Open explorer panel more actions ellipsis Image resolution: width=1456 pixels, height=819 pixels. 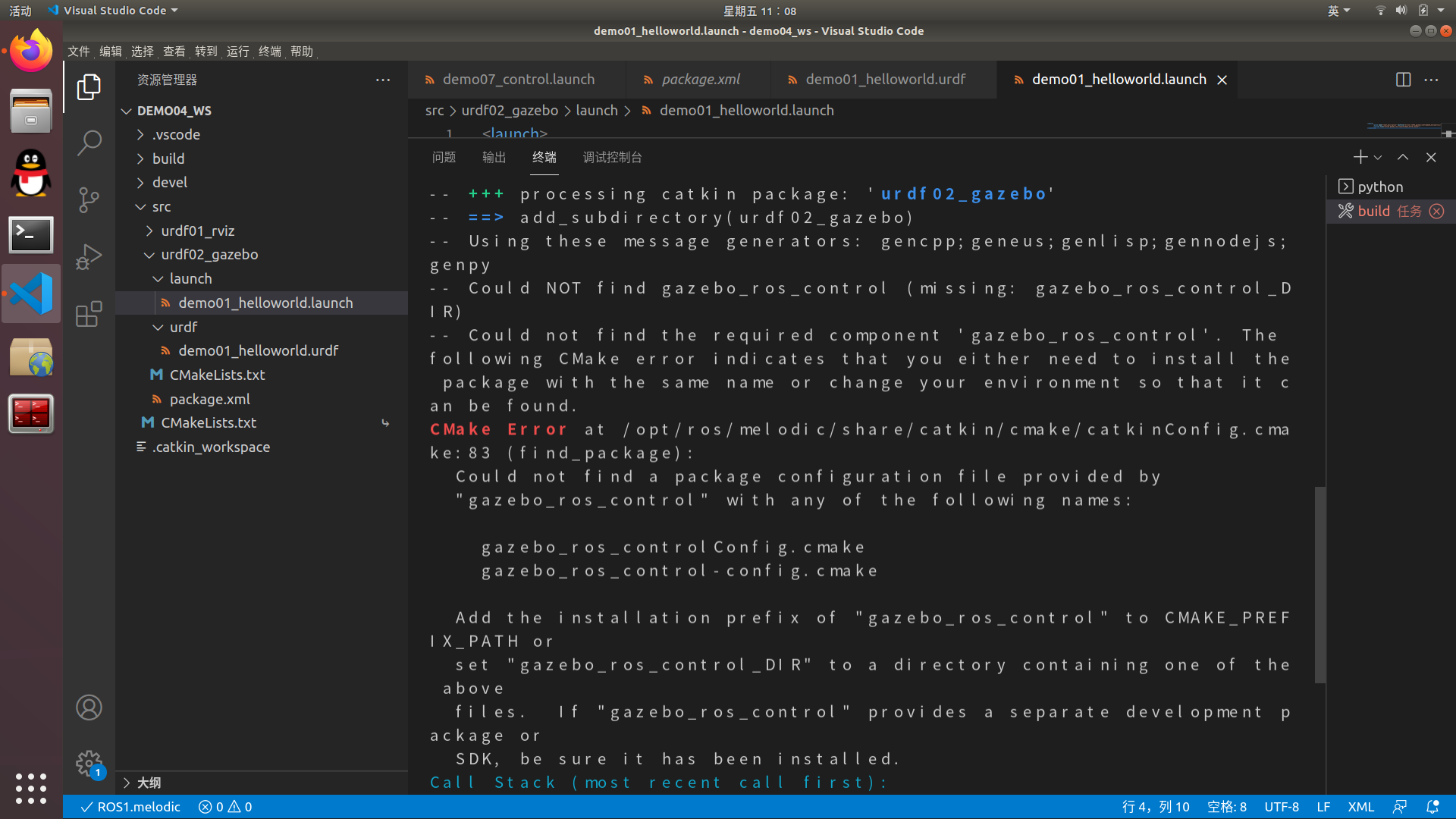383,80
